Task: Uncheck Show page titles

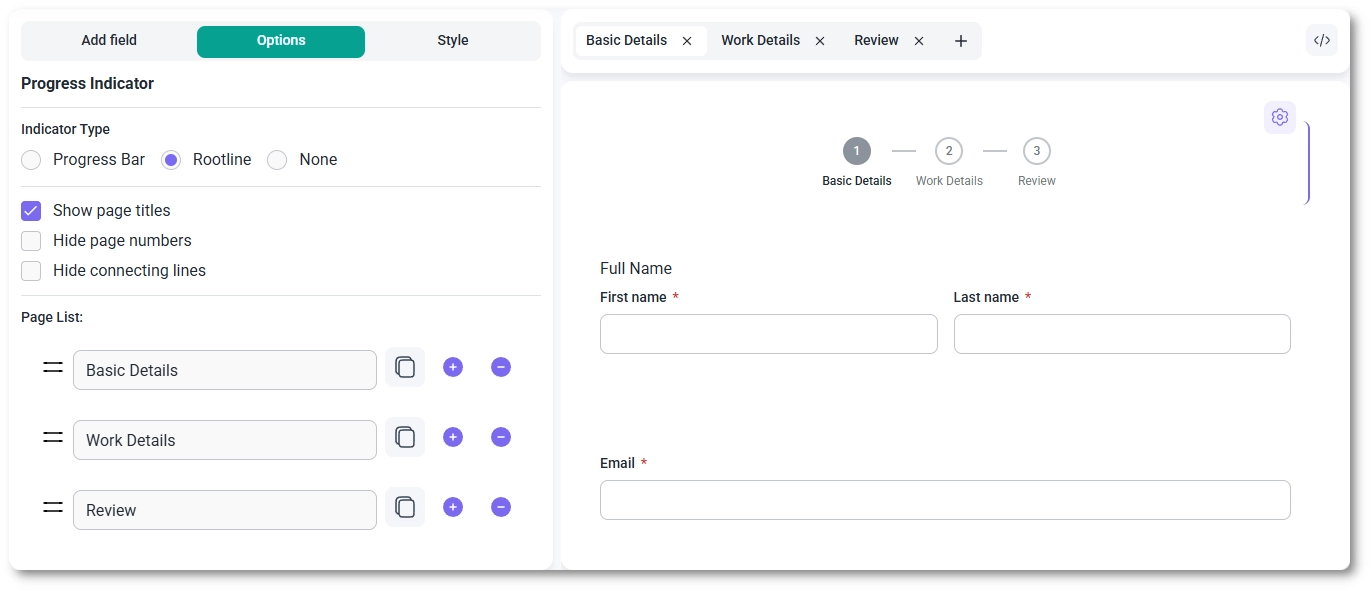Action: 31,211
